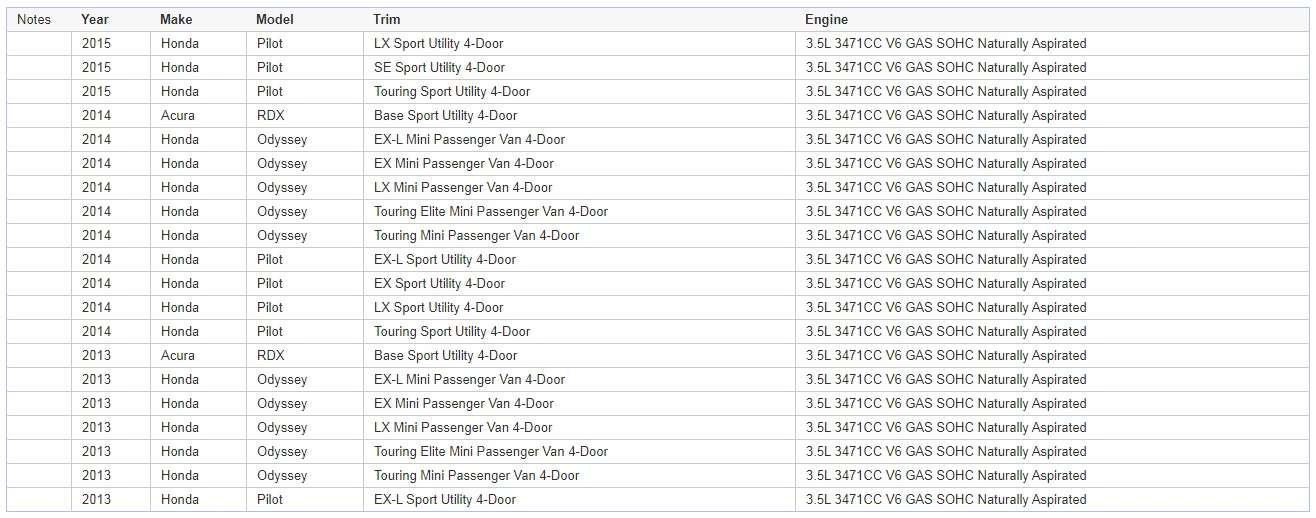Select the 2014 Pilot LX Sport Utility trim
Screen dimensions: 1316x518
pos(438,308)
